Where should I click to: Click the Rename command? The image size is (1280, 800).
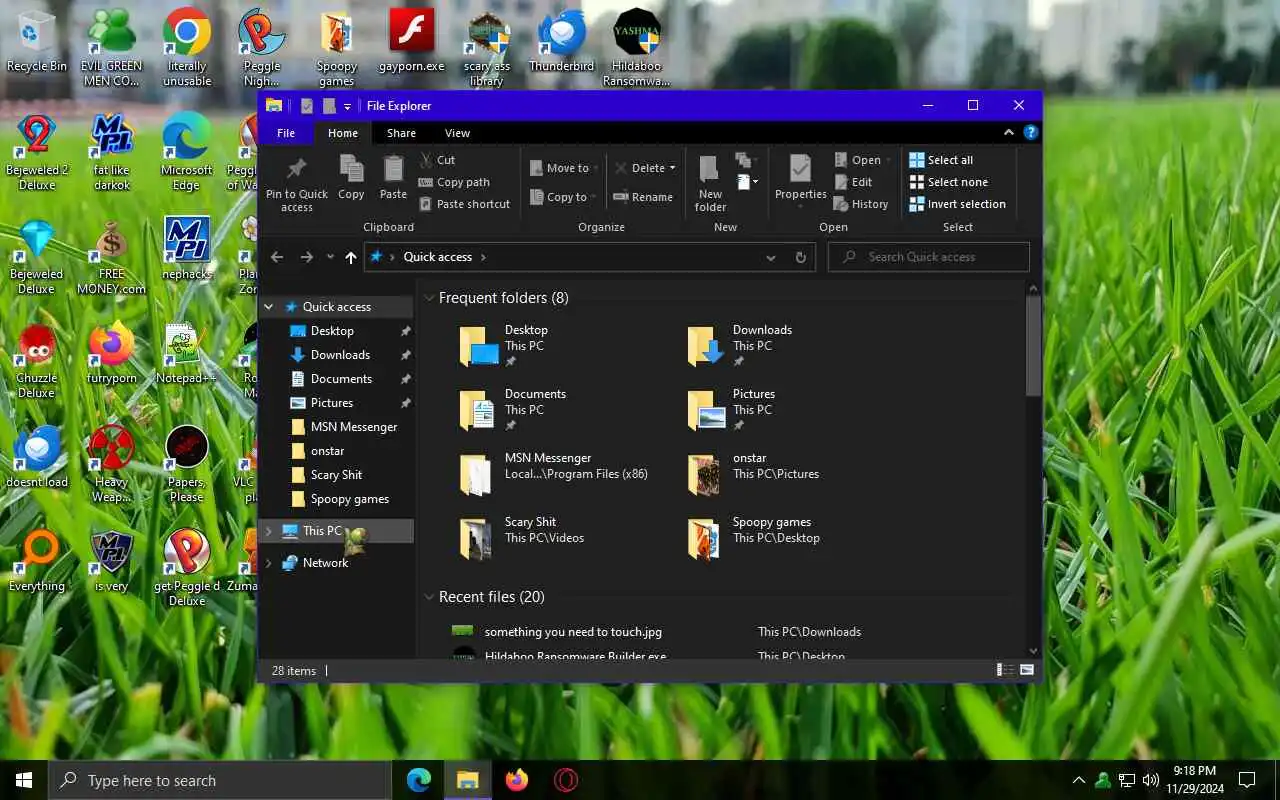pos(643,197)
